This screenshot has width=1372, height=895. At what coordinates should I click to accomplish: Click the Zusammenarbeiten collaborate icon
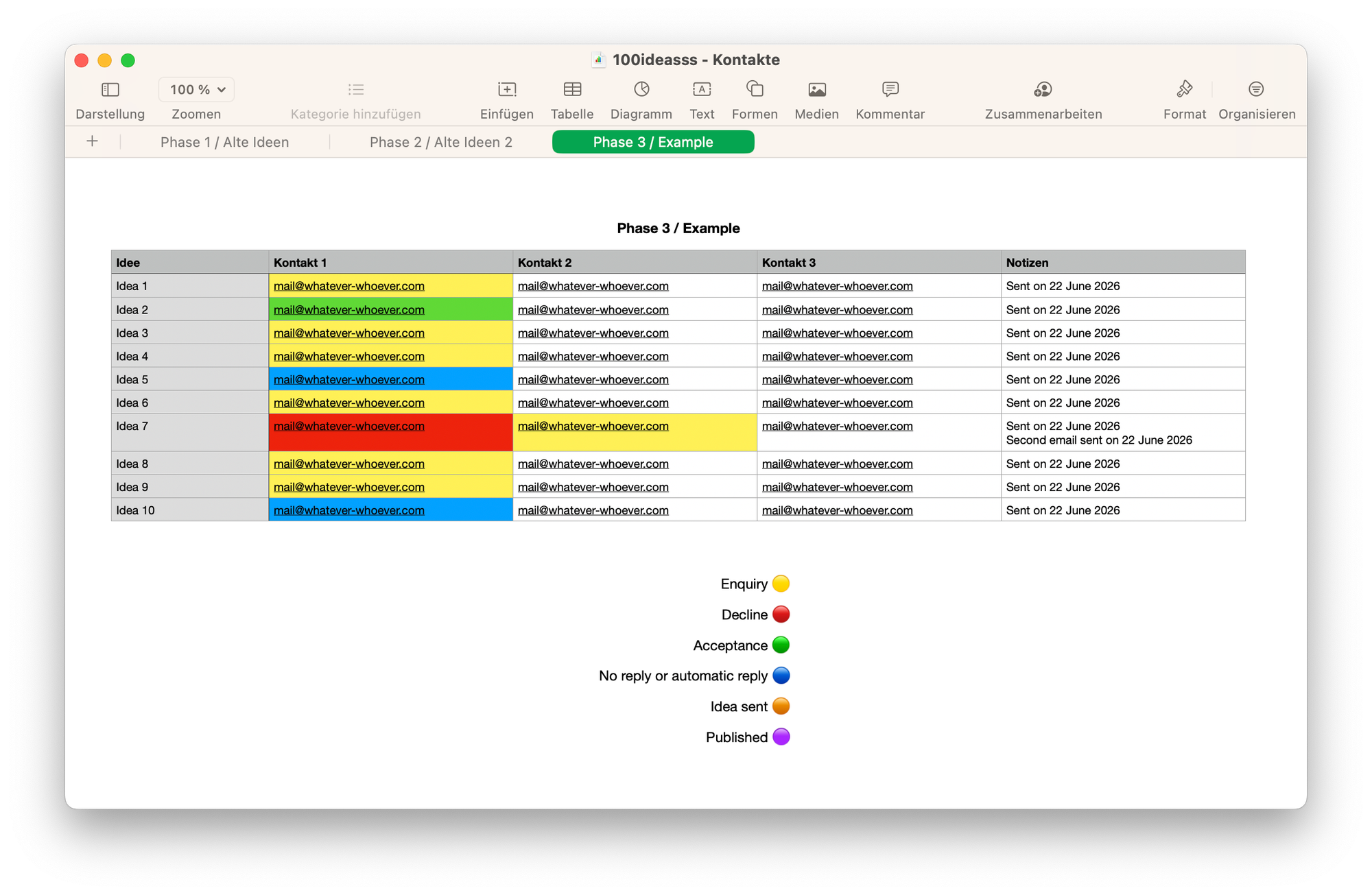pyautogui.click(x=1043, y=89)
